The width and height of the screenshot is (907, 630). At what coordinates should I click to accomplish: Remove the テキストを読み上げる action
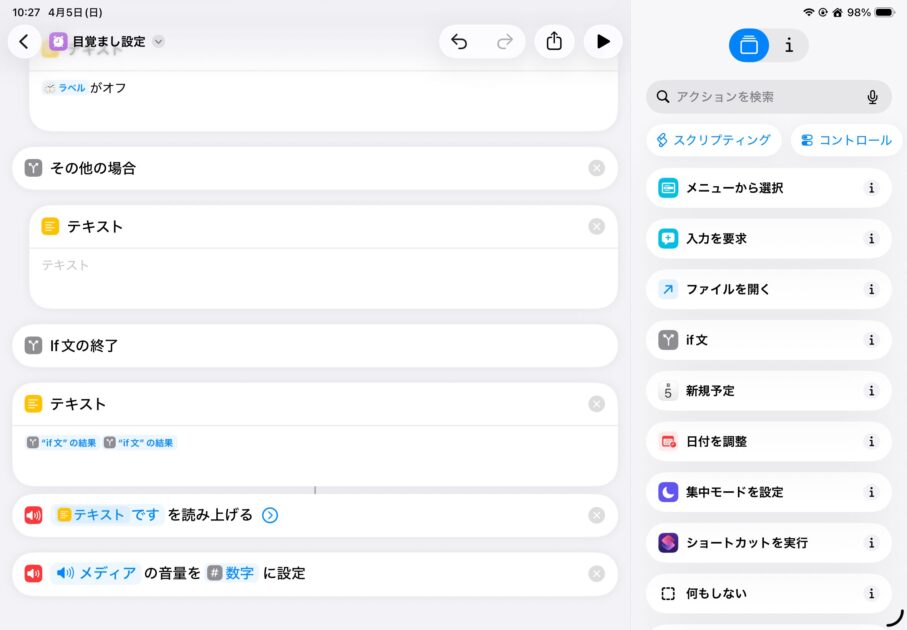597,516
